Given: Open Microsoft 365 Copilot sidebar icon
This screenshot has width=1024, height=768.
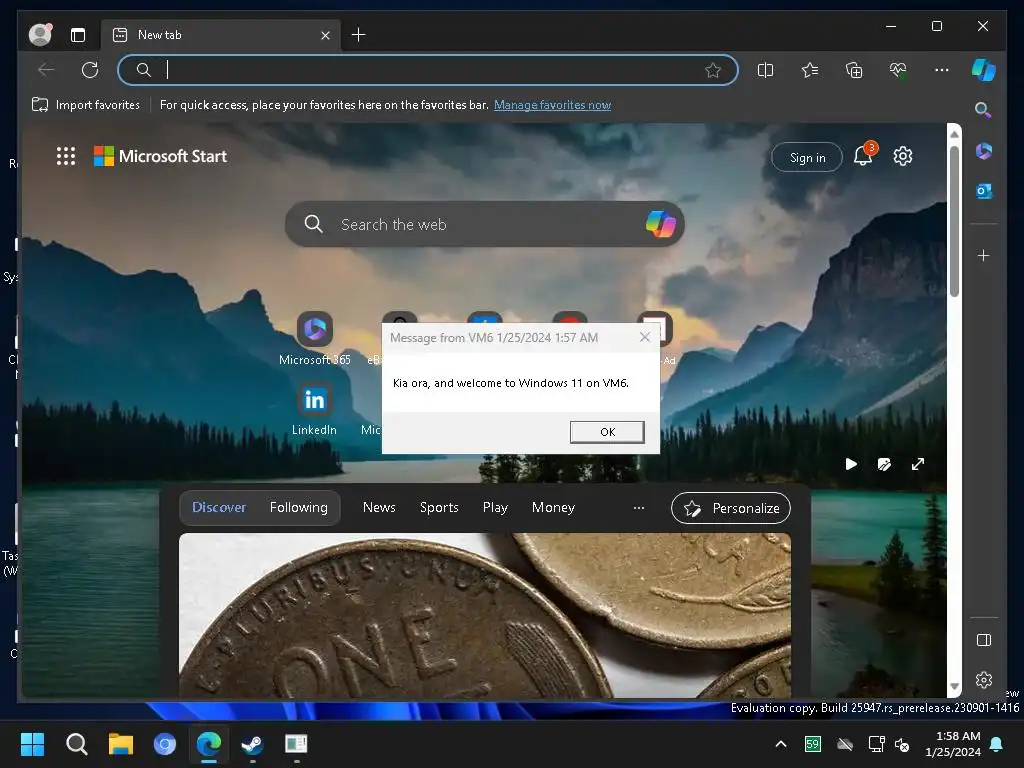Looking at the screenshot, I should (984, 152).
